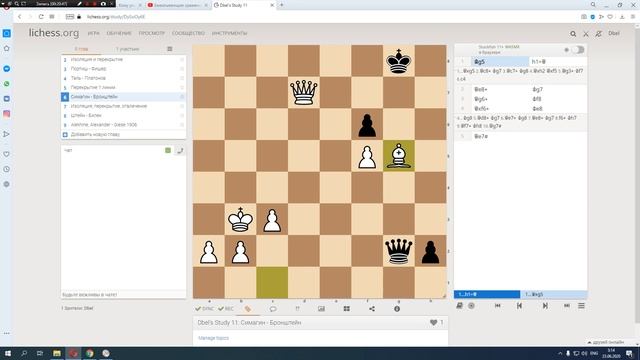Switch to the chapters tab
640x360 pixels.
(81, 49)
